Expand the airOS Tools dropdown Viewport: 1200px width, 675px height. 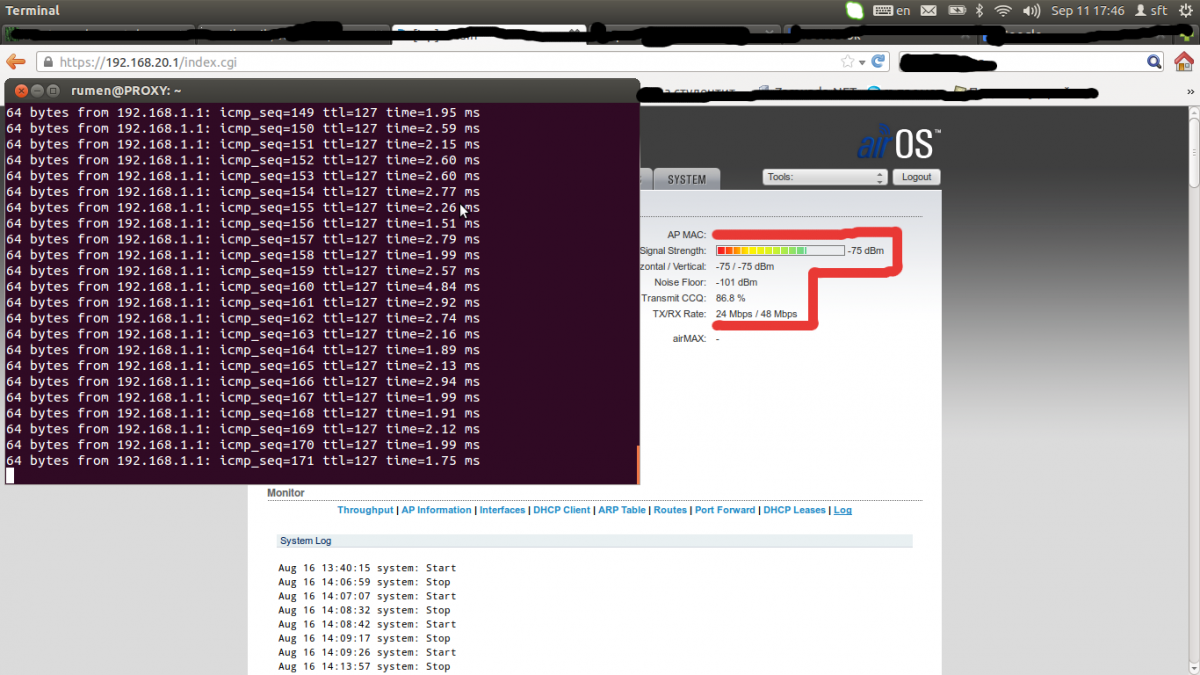coord(825,177)
